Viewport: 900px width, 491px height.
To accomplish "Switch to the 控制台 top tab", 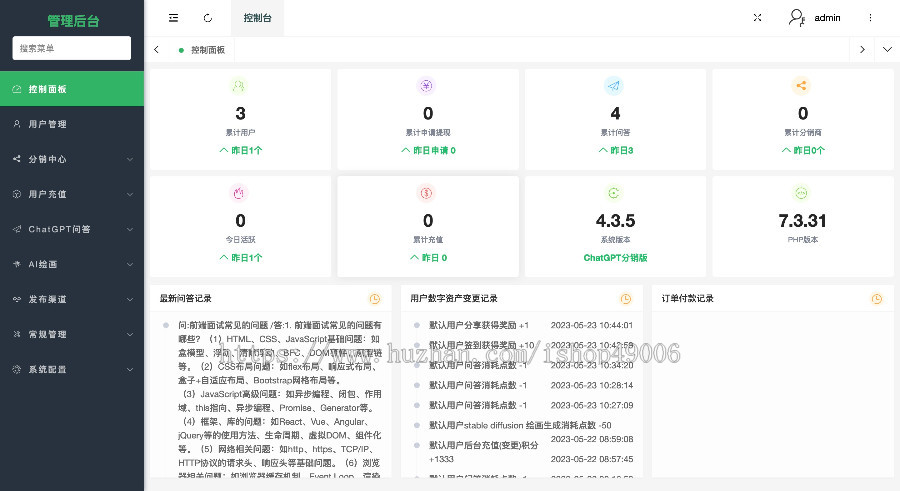I will (257, 18).
